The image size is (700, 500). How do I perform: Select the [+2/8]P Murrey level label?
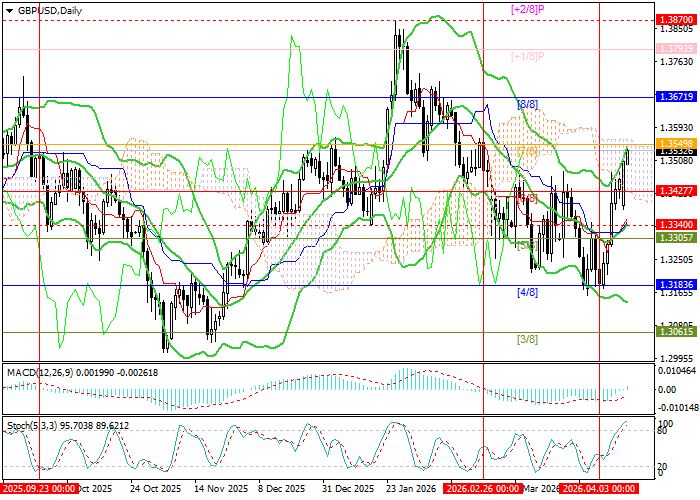[527, 9]
